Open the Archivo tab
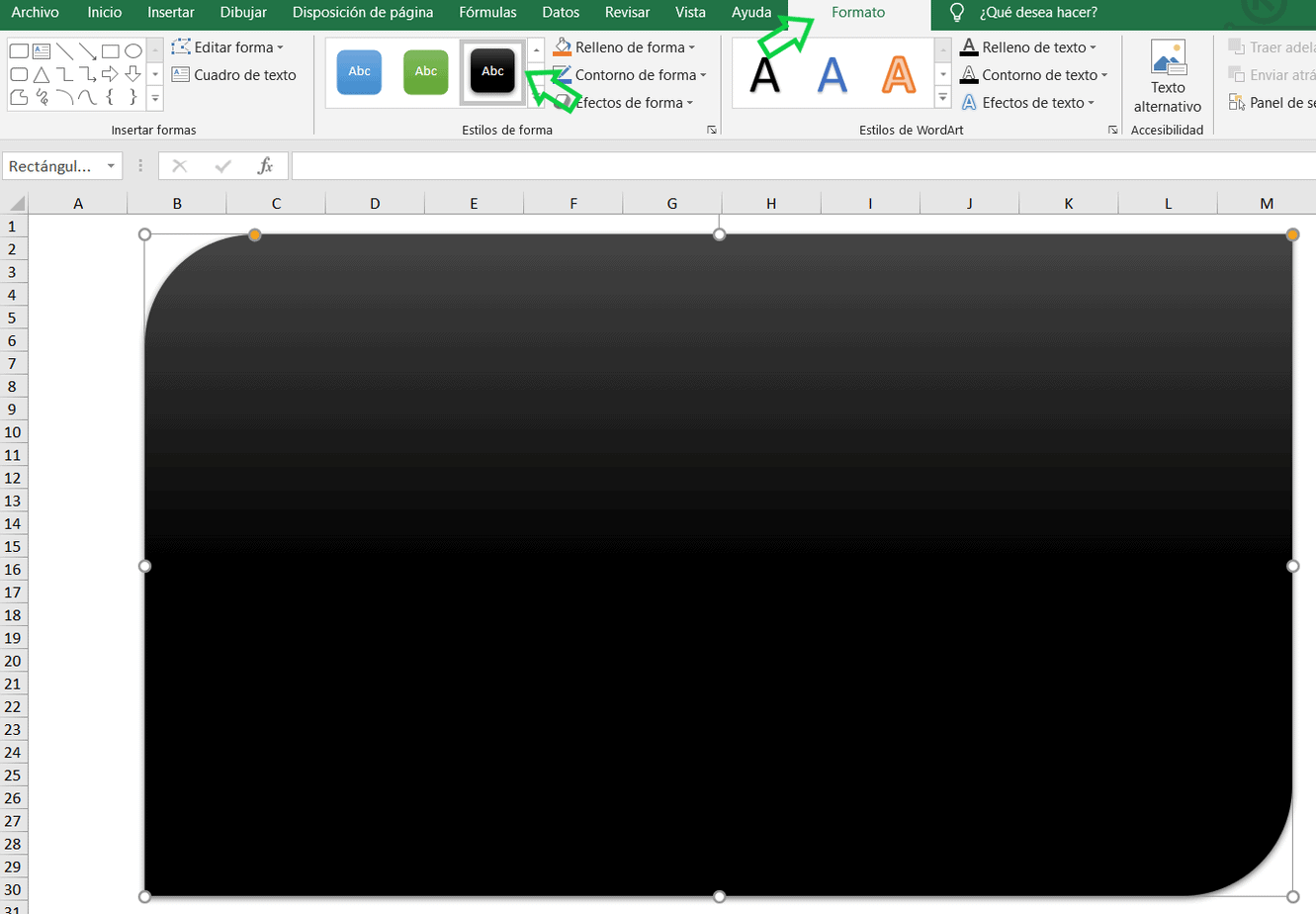1316x914 pixels. click(x=35, y=13)
